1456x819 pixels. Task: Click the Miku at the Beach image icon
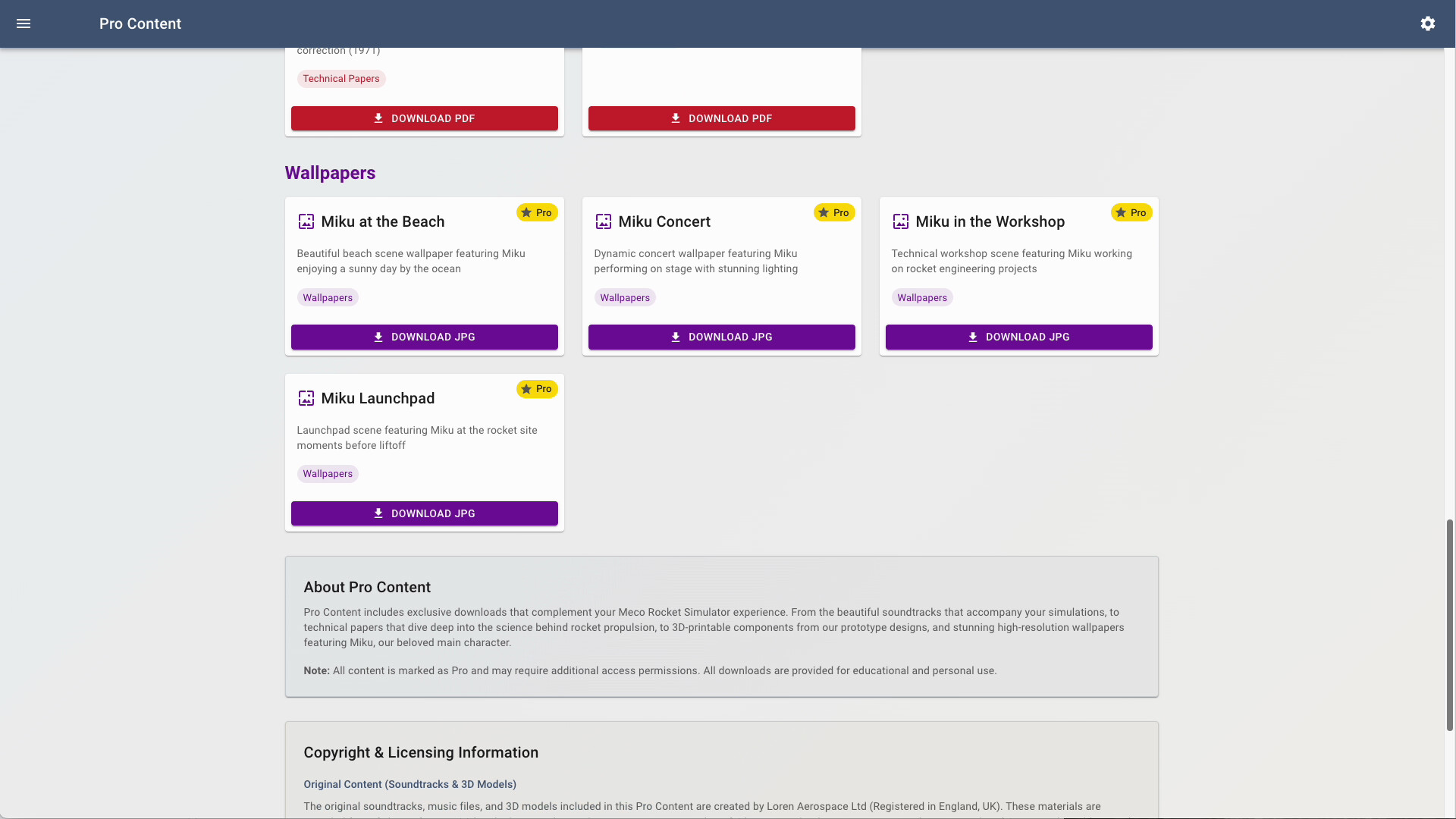coord(306,221)
